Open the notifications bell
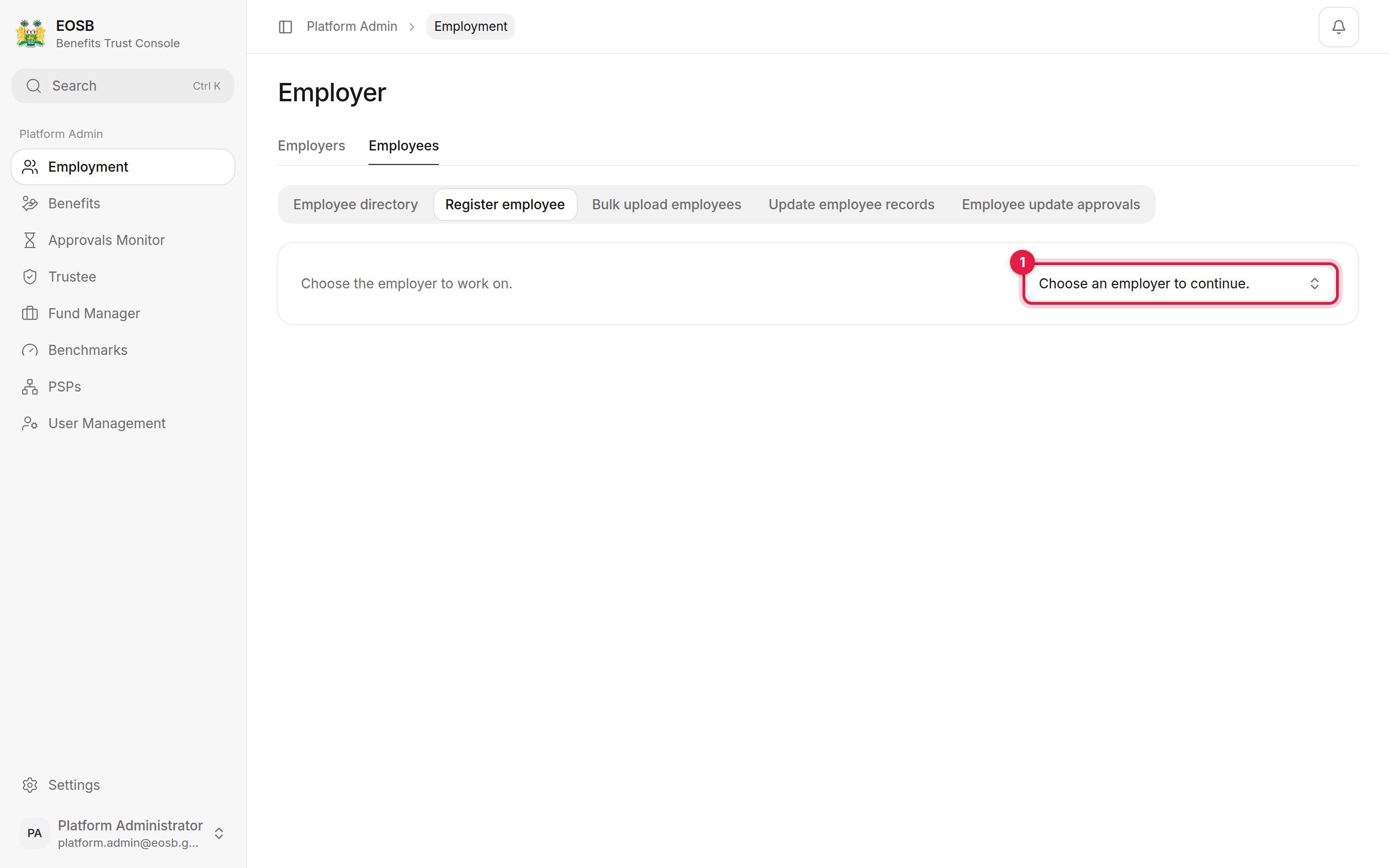 click(1338, 27)
